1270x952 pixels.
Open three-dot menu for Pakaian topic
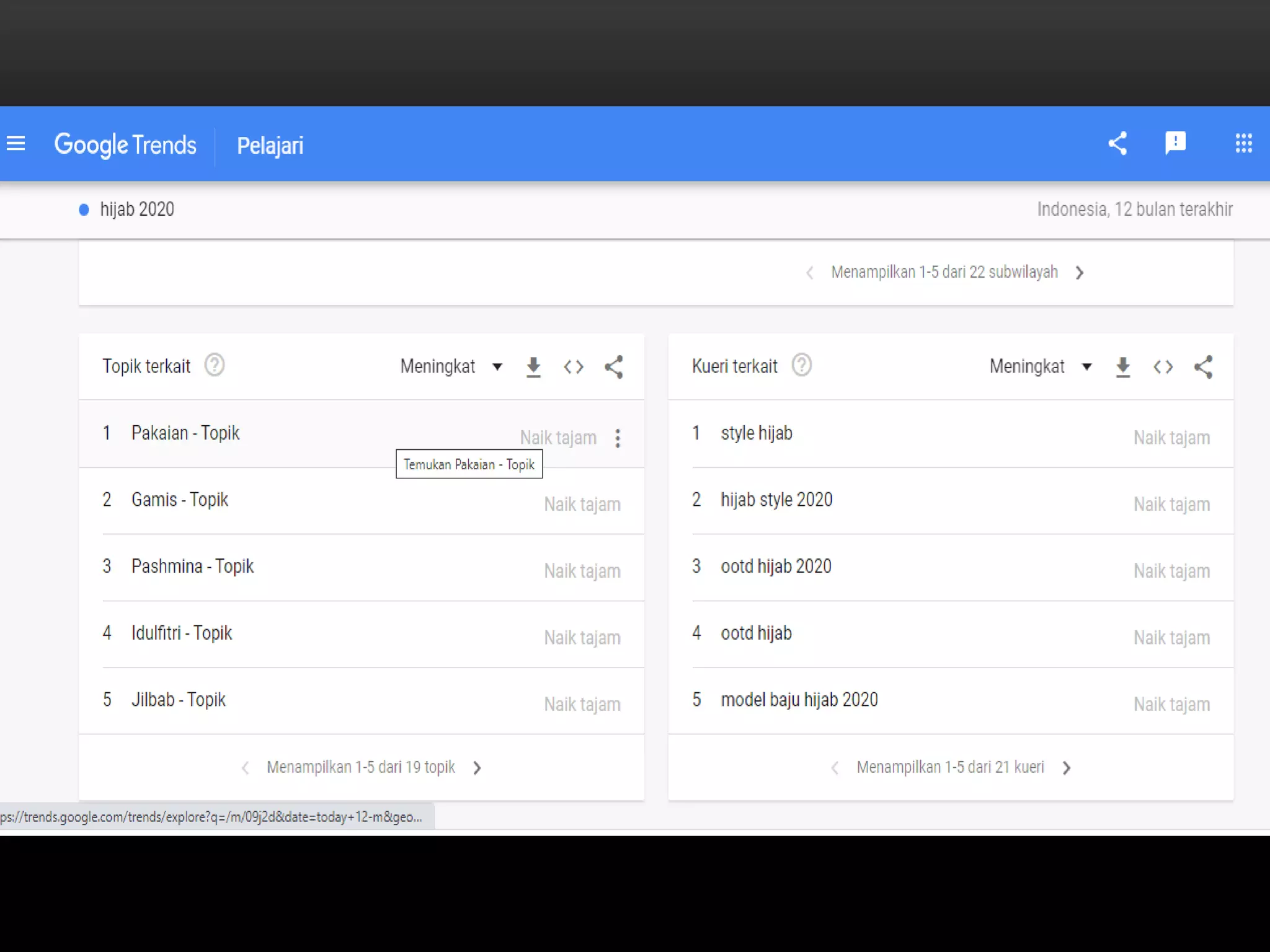[x=618, y=438]
